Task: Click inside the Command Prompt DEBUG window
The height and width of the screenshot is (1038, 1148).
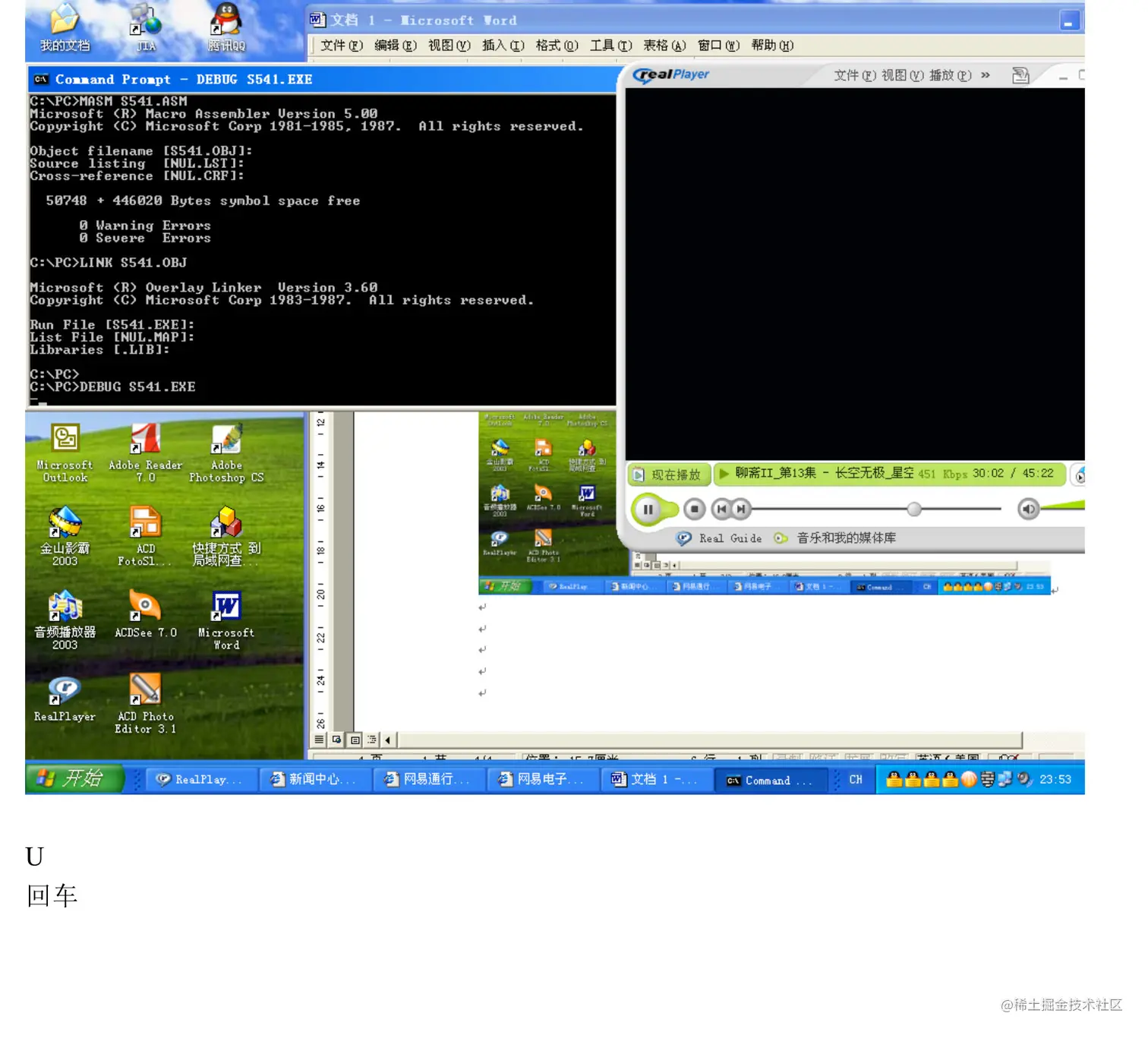Action: [x=322, y=251]
